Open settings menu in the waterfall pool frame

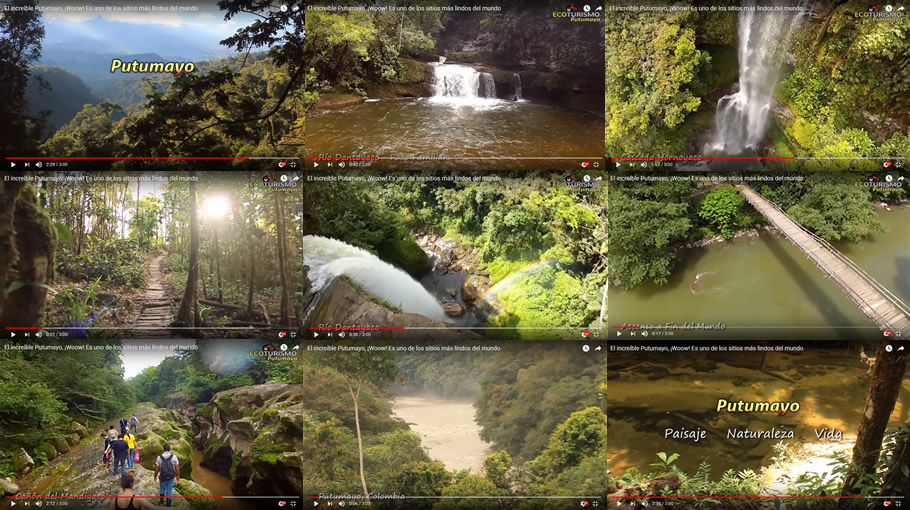(x=584, y=164)
